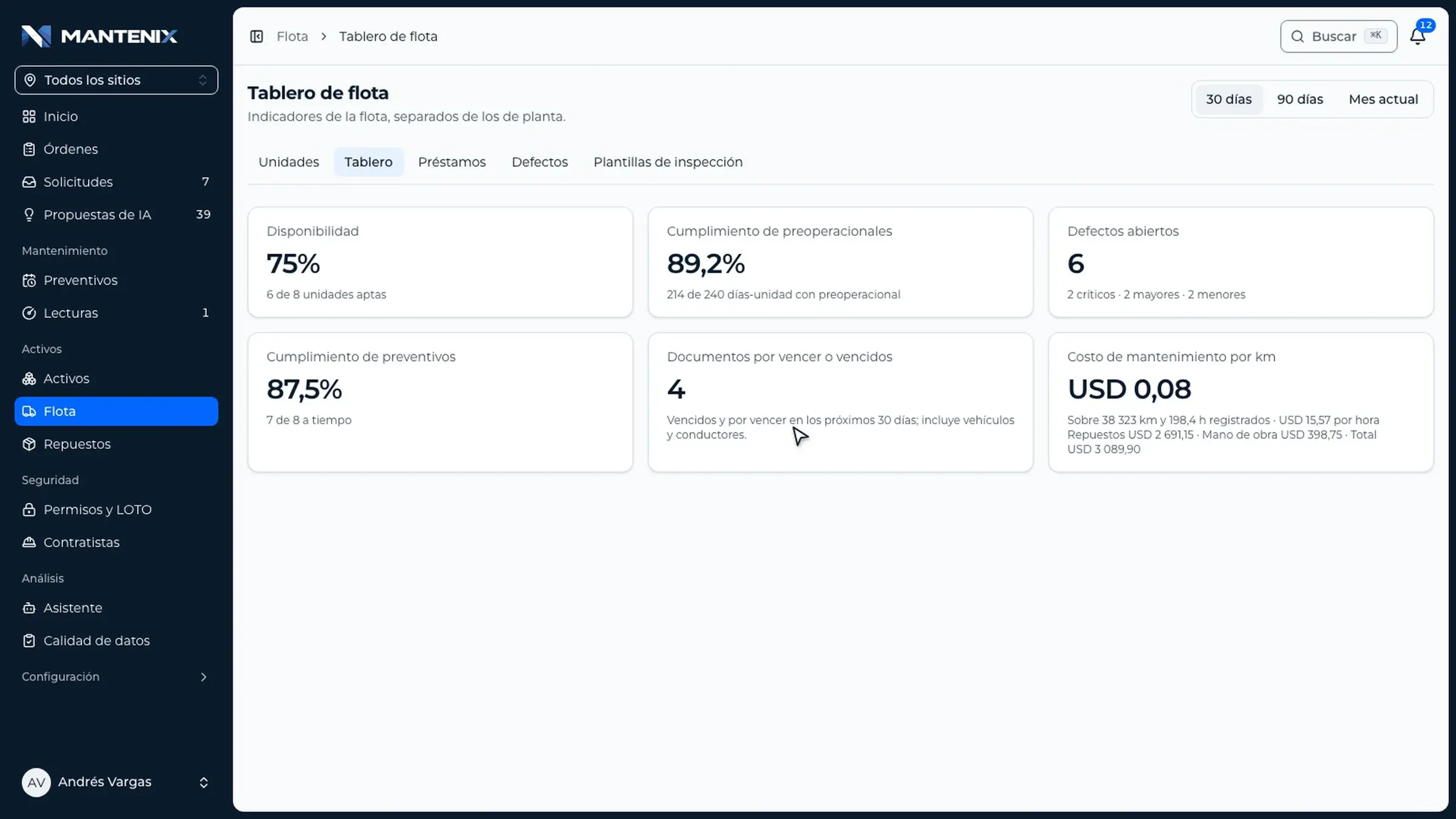This screenshot has width=1456, height=819.
Task: Open Lecturas in the sidebar
Action: click(x=116, y=313)
